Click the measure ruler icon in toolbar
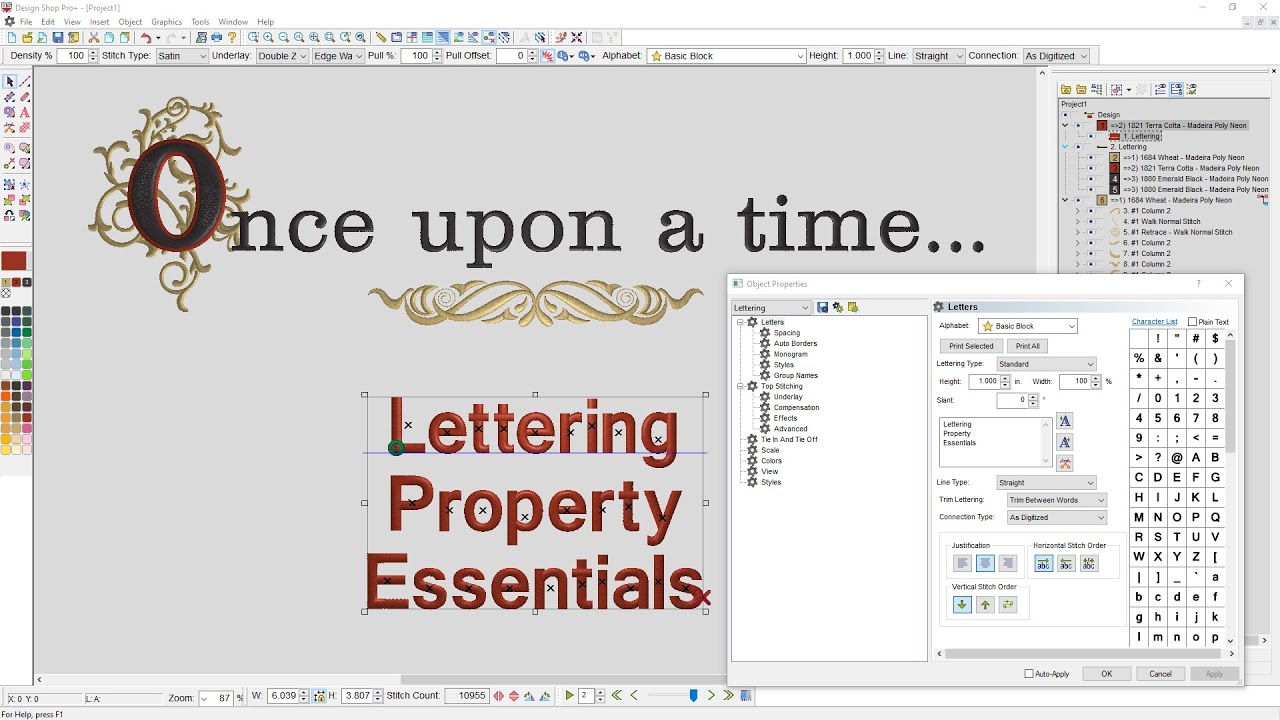 (x=381, y=37)
